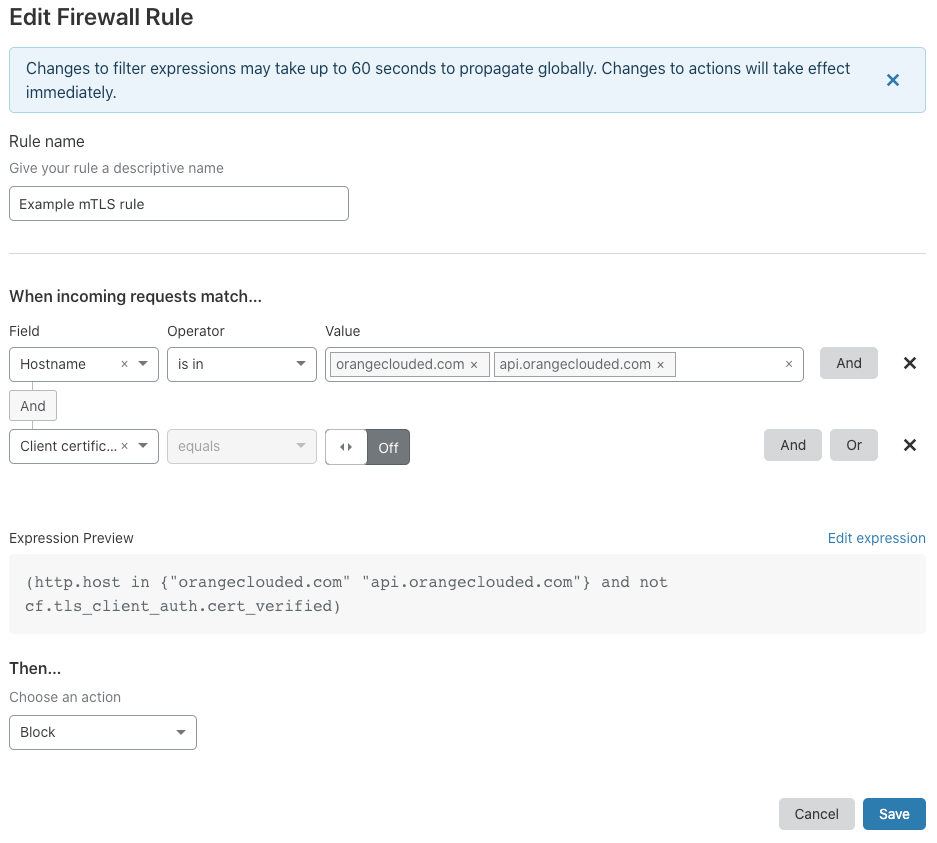This screenshot has width=937, height=843.
Task: Open the Hostname field dropdown
Action: (142, 364)
